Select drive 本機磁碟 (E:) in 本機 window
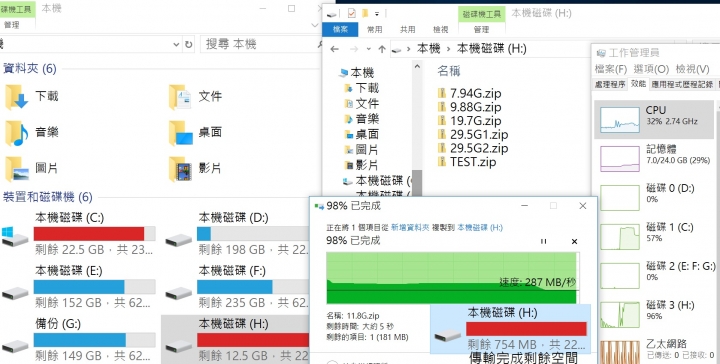720x364 pixels. click(x=79, y=287)
